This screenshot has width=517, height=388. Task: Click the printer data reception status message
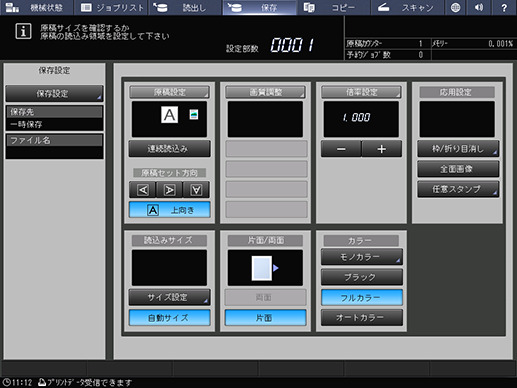[x=85, y=382]
